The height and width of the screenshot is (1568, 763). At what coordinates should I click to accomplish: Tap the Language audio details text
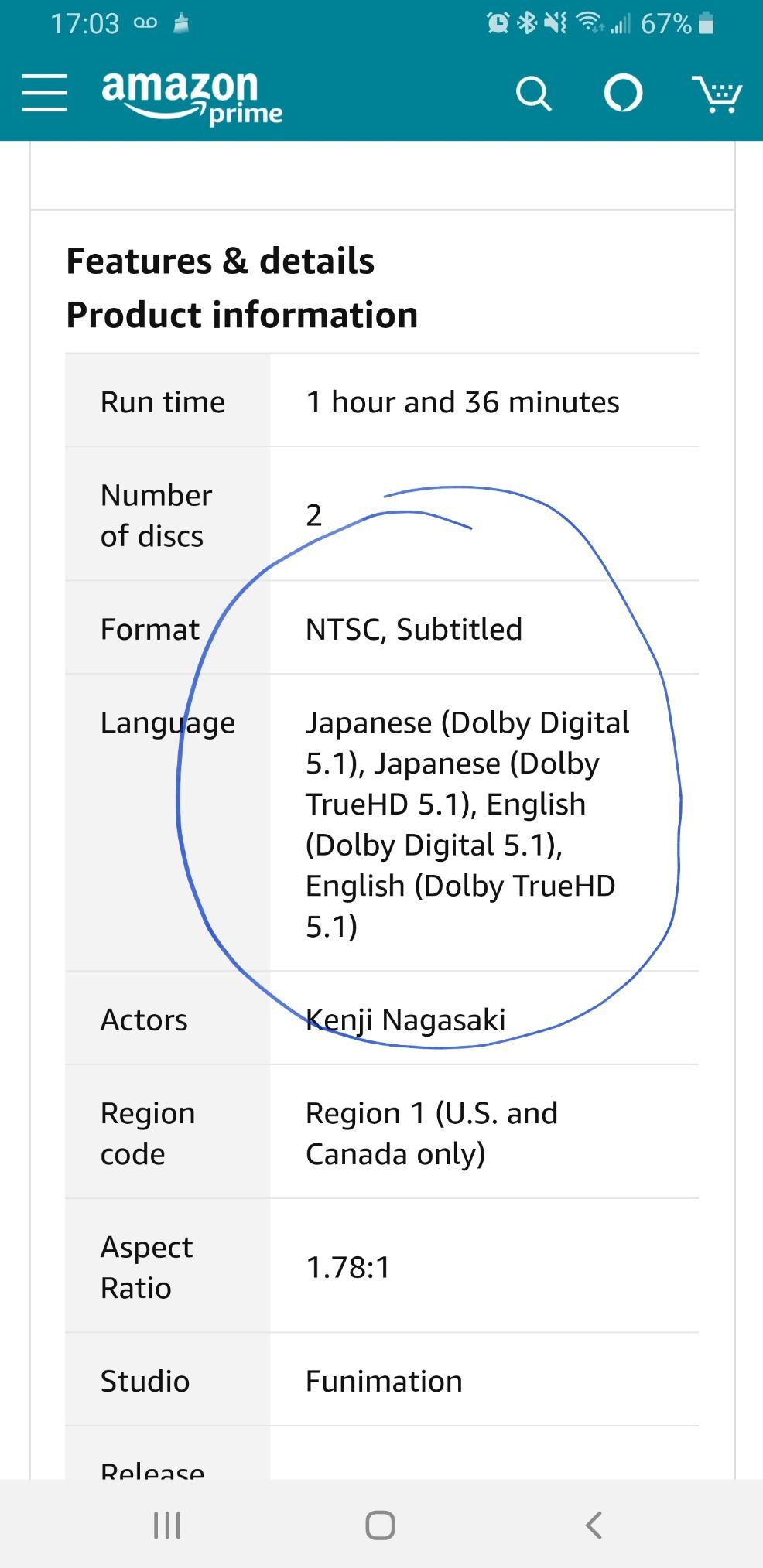pos(467,824)
